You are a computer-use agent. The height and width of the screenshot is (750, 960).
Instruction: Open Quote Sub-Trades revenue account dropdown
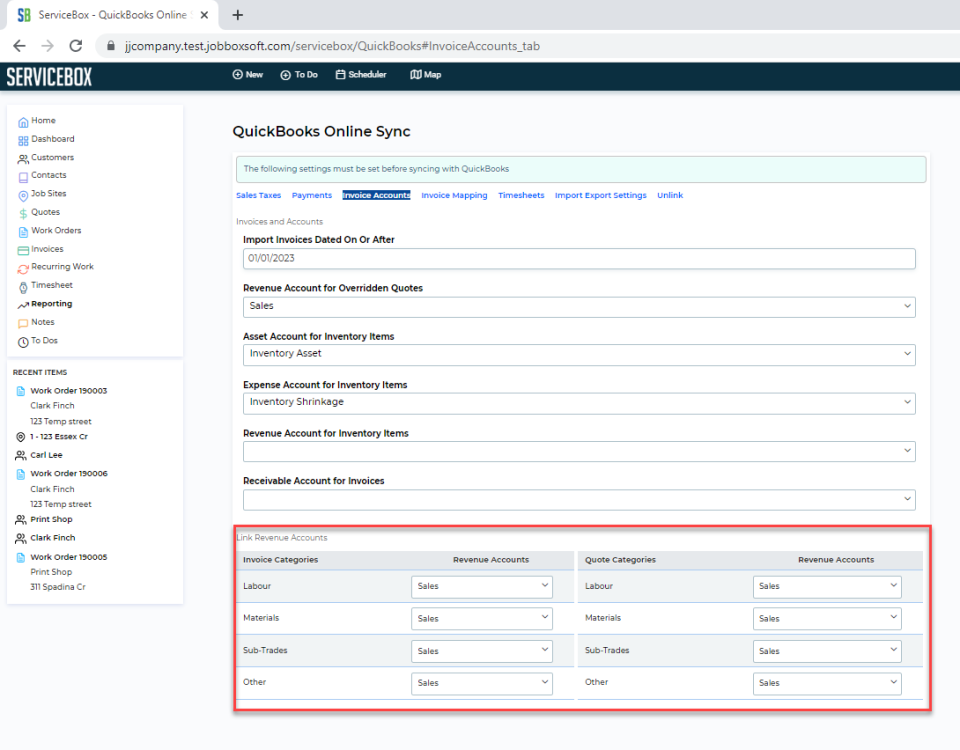click(x=827, y=651)
